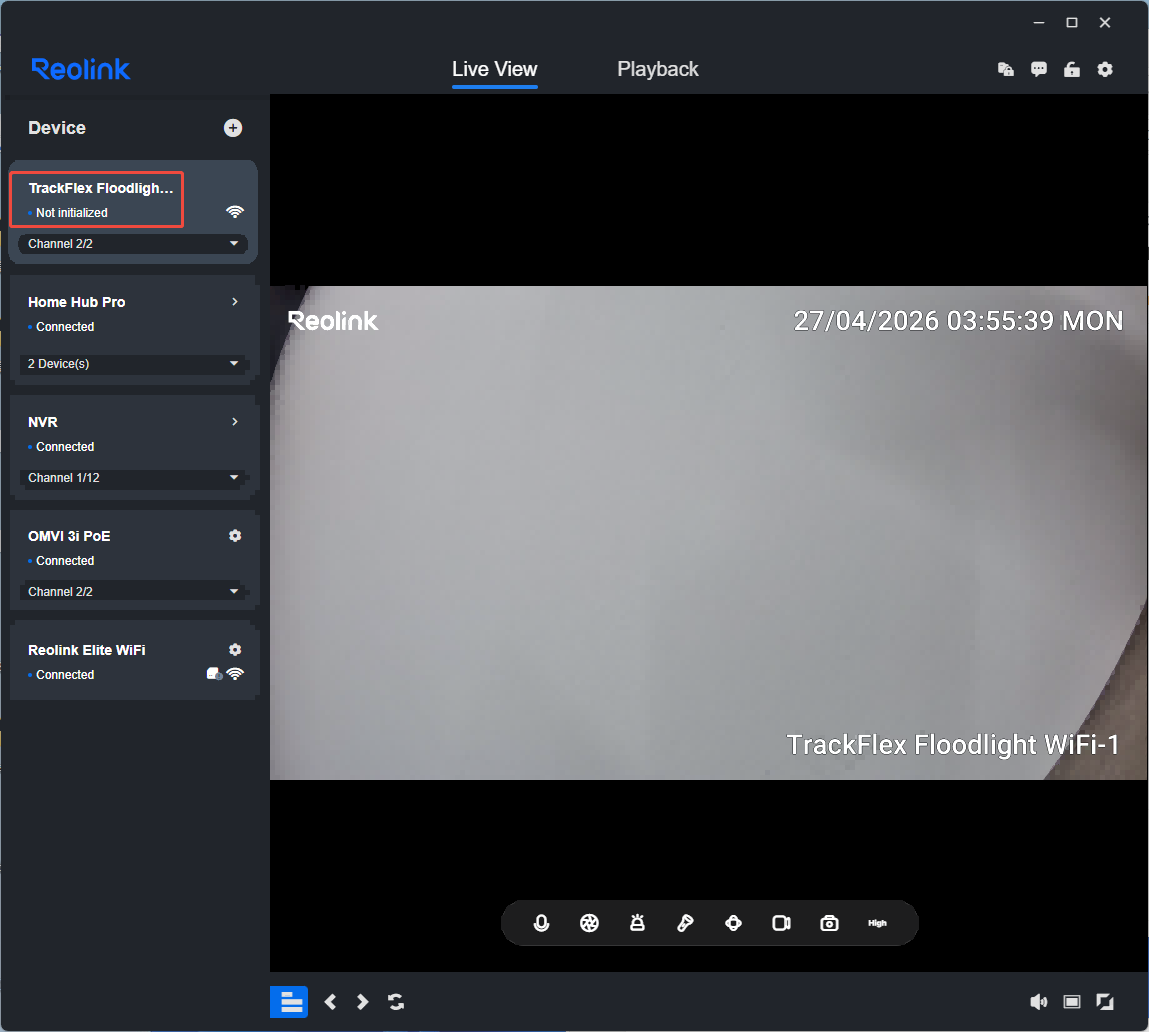The image size is (1149, 1032).
Task: Trigger the siren alarm icon
Action: pos(638,924)
